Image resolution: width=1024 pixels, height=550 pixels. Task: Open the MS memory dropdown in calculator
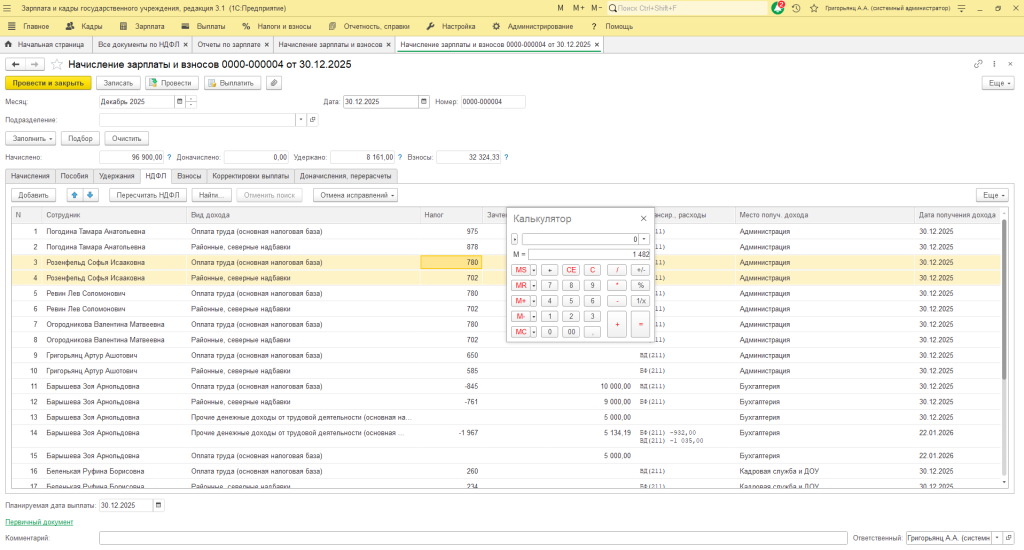tap(534, 270)
